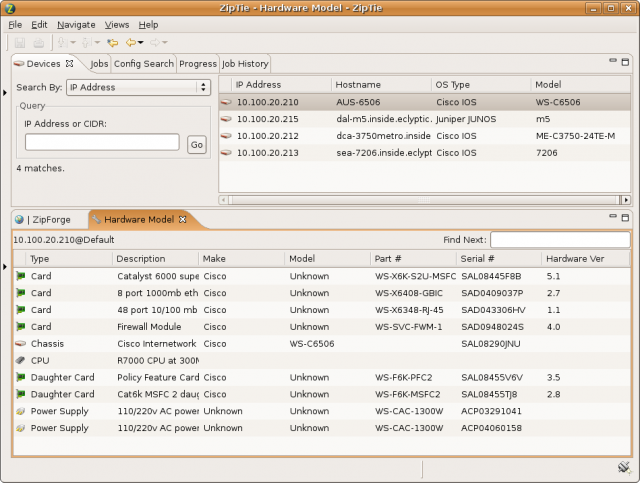Select the ME-C3750-24TE-M model cell
Viewport: 640px width, 483px height.
pos(576,136)
